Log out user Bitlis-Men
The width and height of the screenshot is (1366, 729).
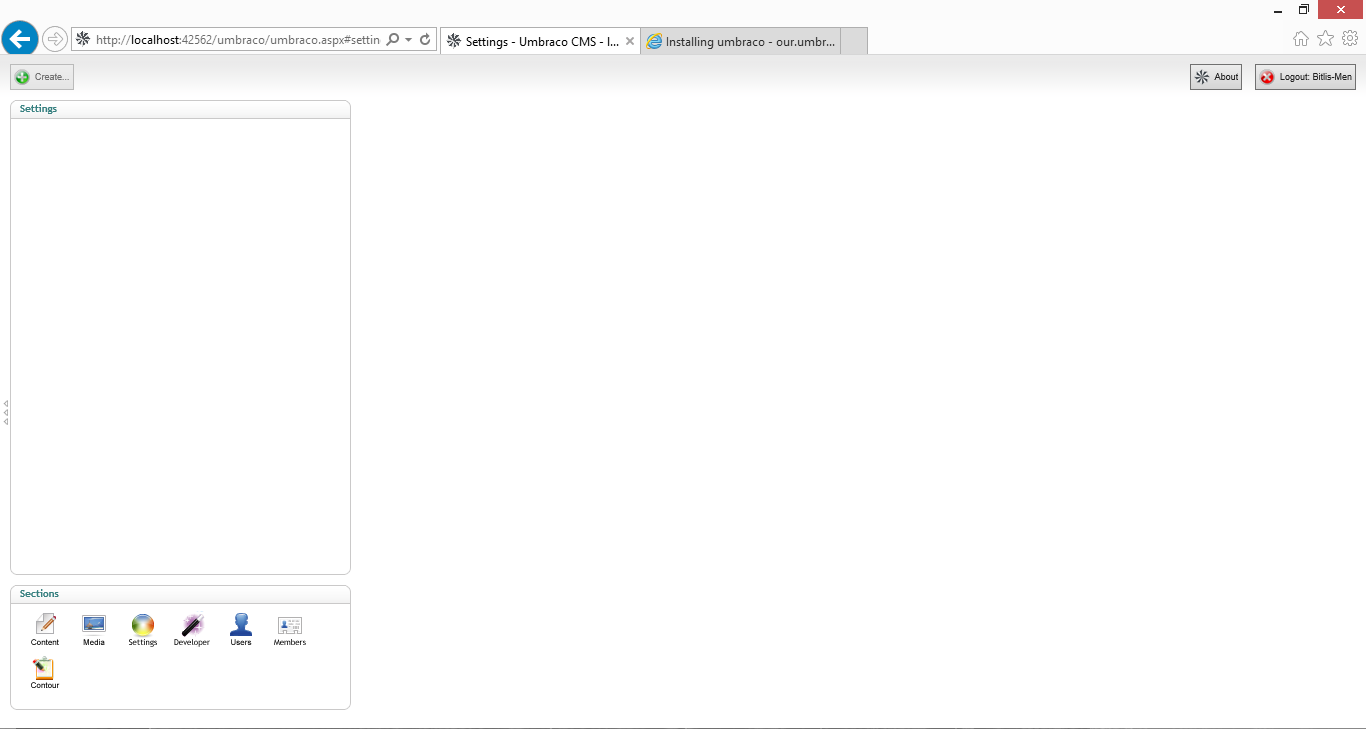[x=1305, y=77]
